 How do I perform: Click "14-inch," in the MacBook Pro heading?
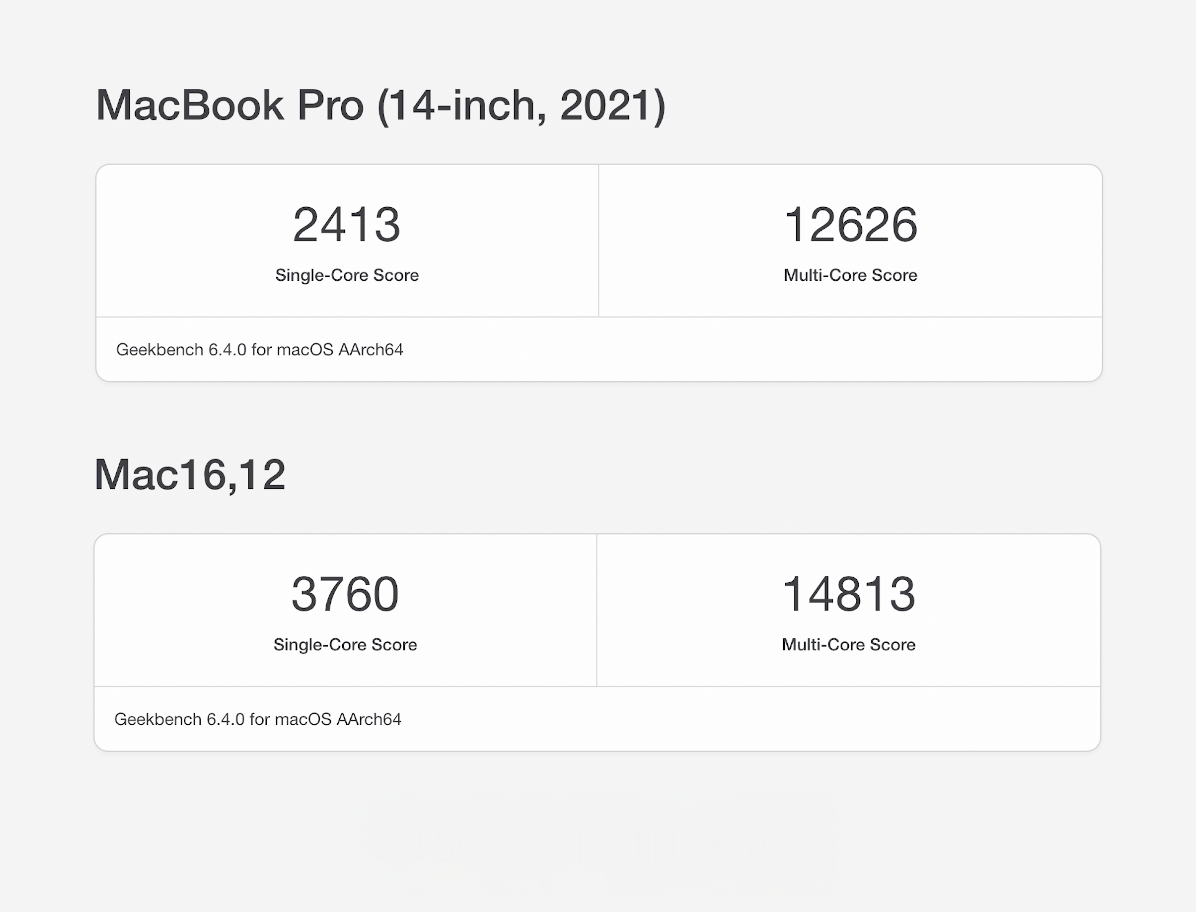462,105
